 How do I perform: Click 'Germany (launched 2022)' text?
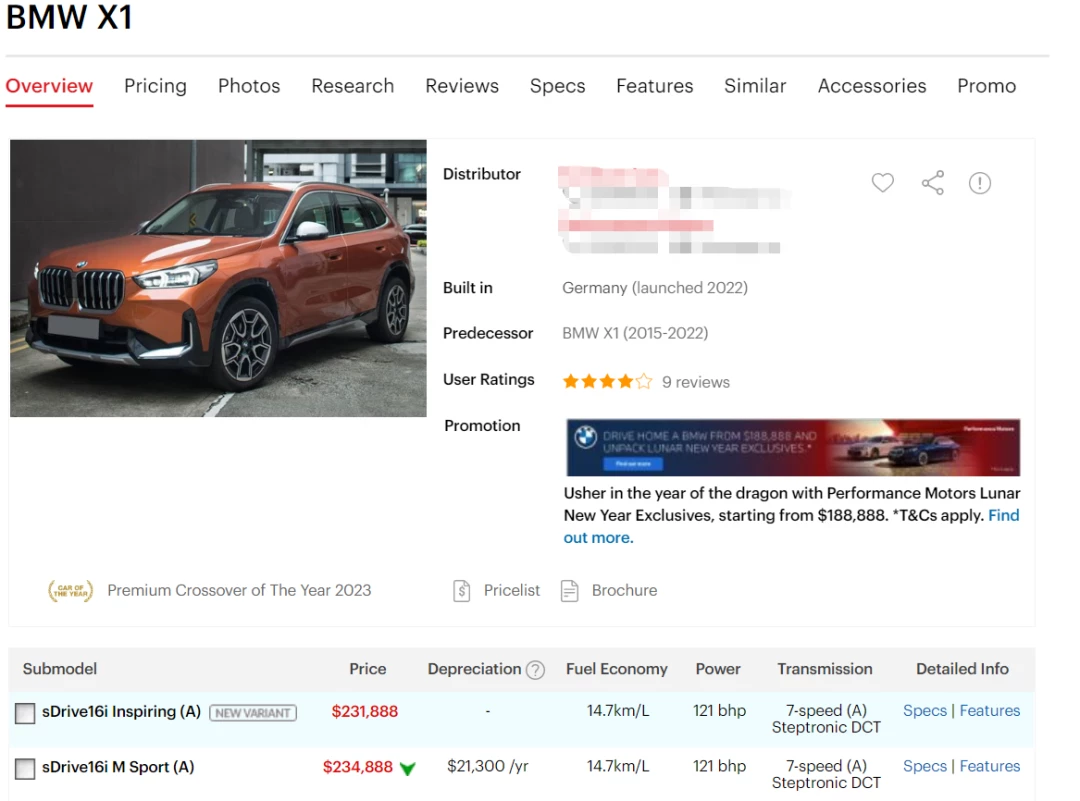(655, 288)
